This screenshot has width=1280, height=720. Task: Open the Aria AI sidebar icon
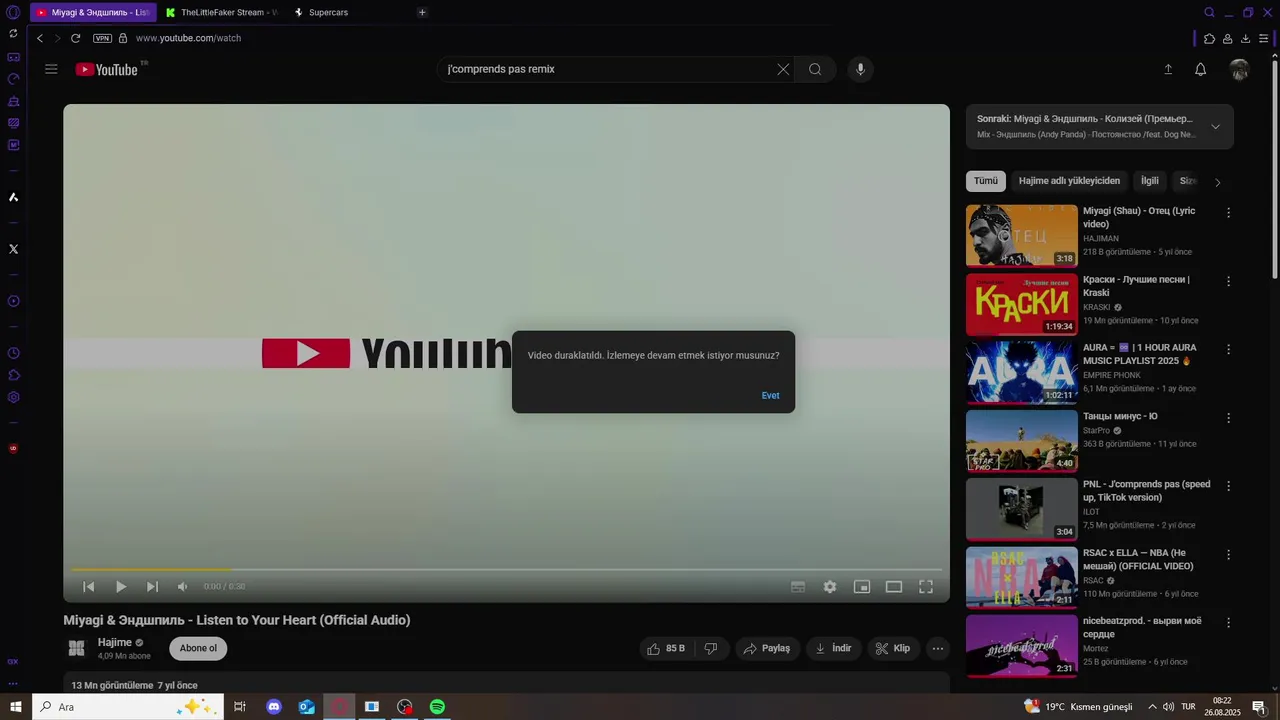pos(13,197)
